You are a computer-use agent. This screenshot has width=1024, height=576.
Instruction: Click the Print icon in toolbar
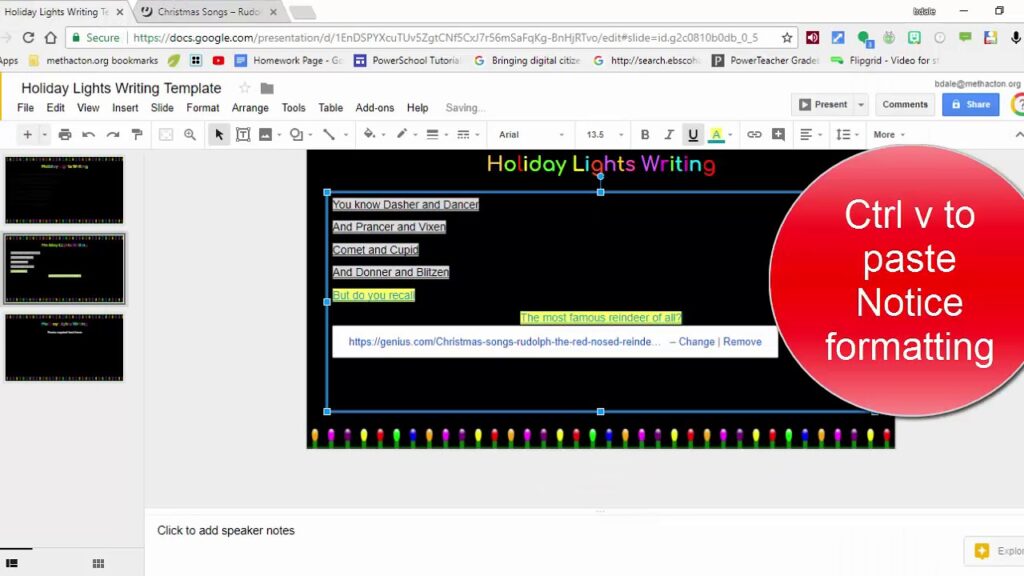[65, 134]
